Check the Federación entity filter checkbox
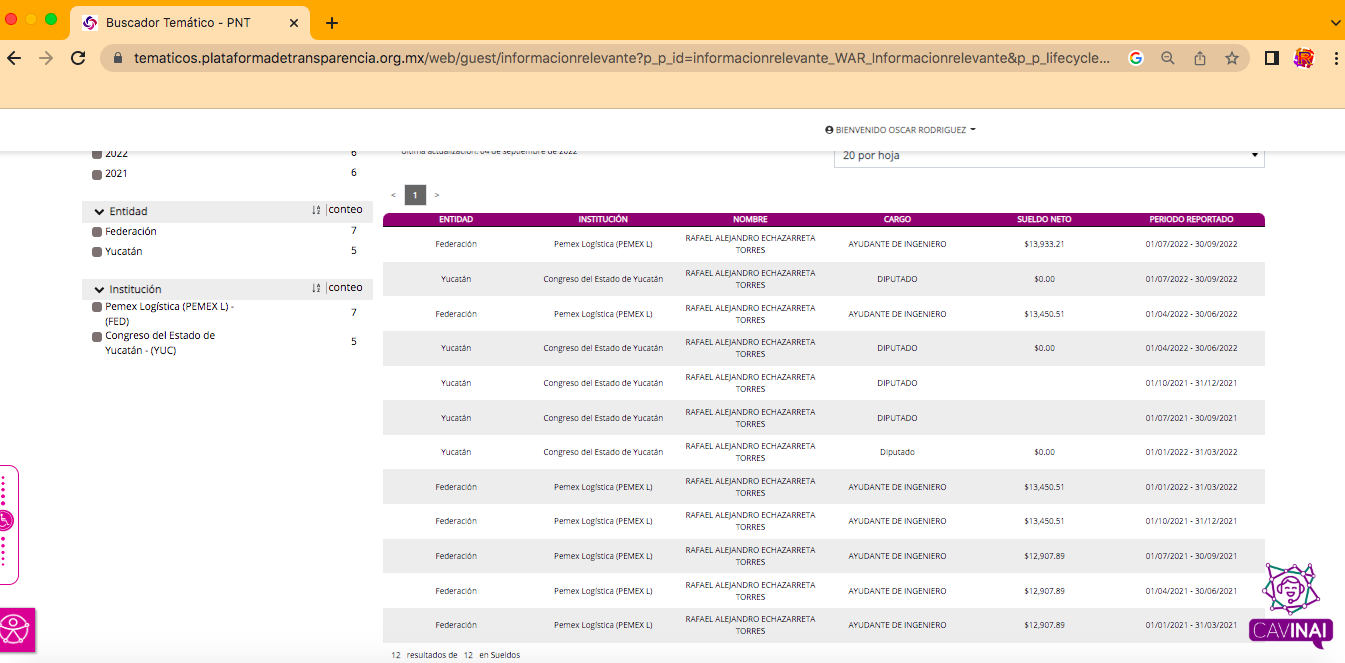 coord(97,233)
